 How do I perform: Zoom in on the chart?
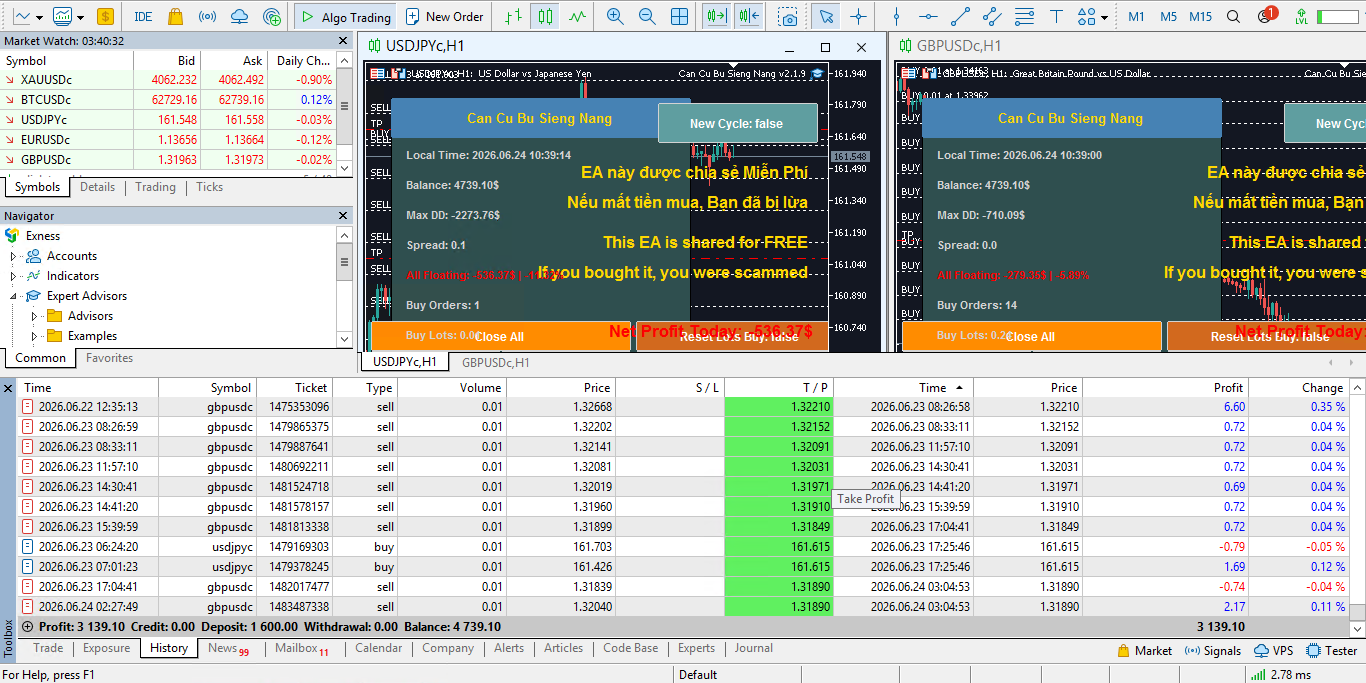(x=615, y=16)
